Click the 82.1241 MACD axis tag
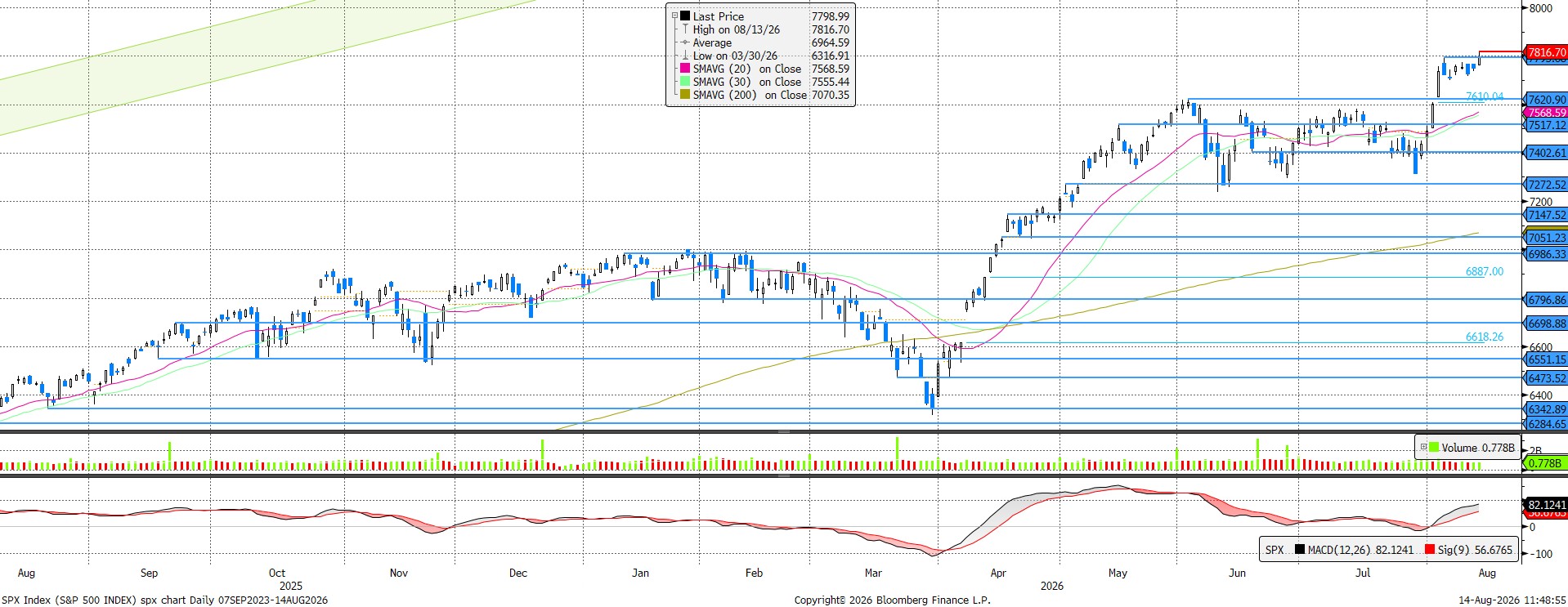 (x=1546, y=505)
